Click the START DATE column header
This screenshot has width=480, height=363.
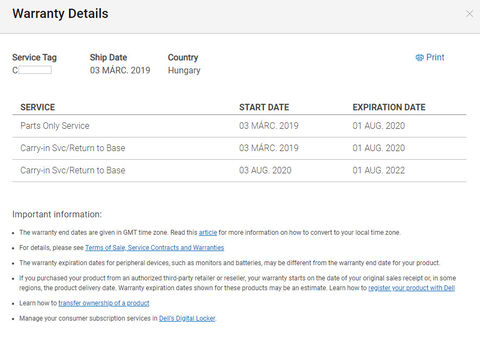pos(264,107)
